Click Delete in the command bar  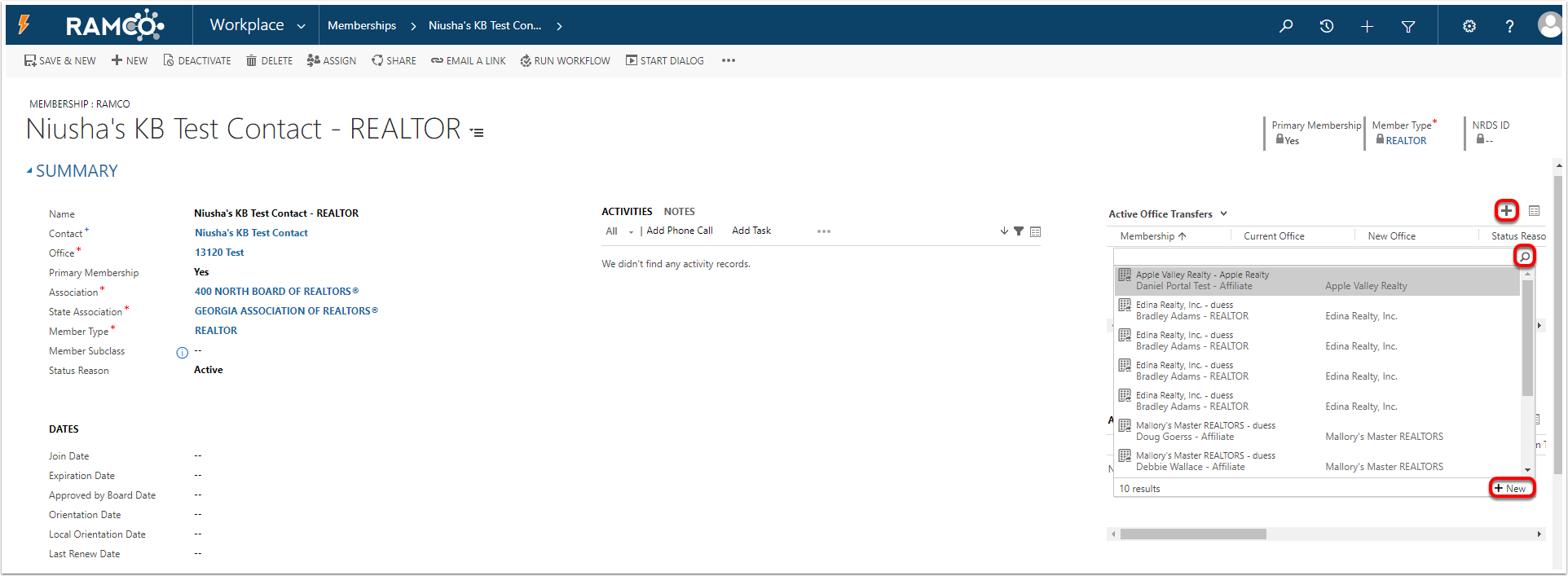click(x=270, y=60)
